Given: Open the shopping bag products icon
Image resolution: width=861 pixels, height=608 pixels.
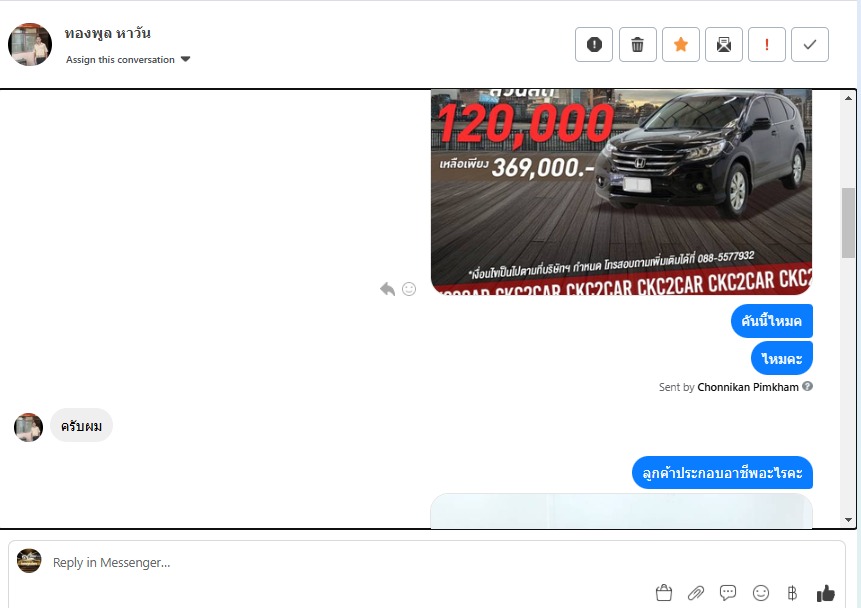Looking at the screenshot, I should pyautogui.click(x=664, y=593).
